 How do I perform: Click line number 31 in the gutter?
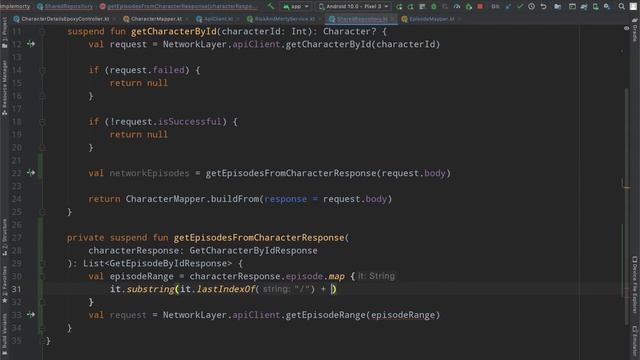[x=16, y=289]
